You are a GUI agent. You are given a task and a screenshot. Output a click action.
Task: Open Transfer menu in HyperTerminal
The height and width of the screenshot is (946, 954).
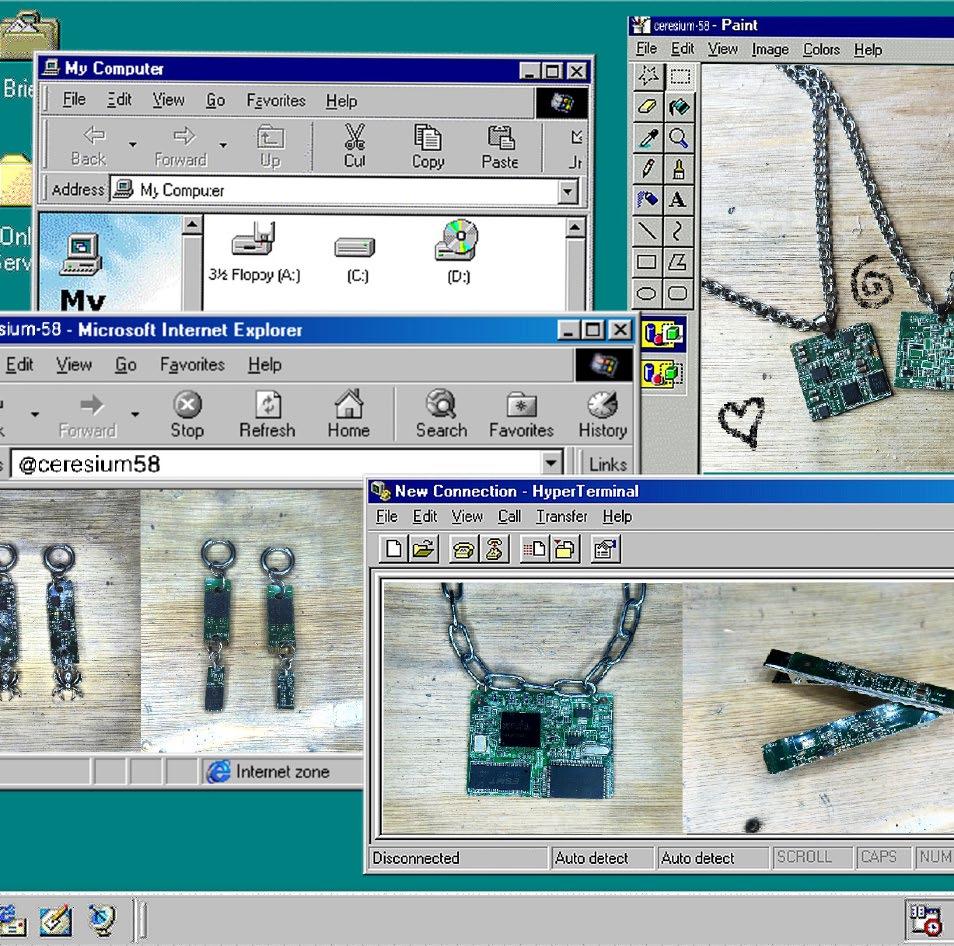pos(561,516)
